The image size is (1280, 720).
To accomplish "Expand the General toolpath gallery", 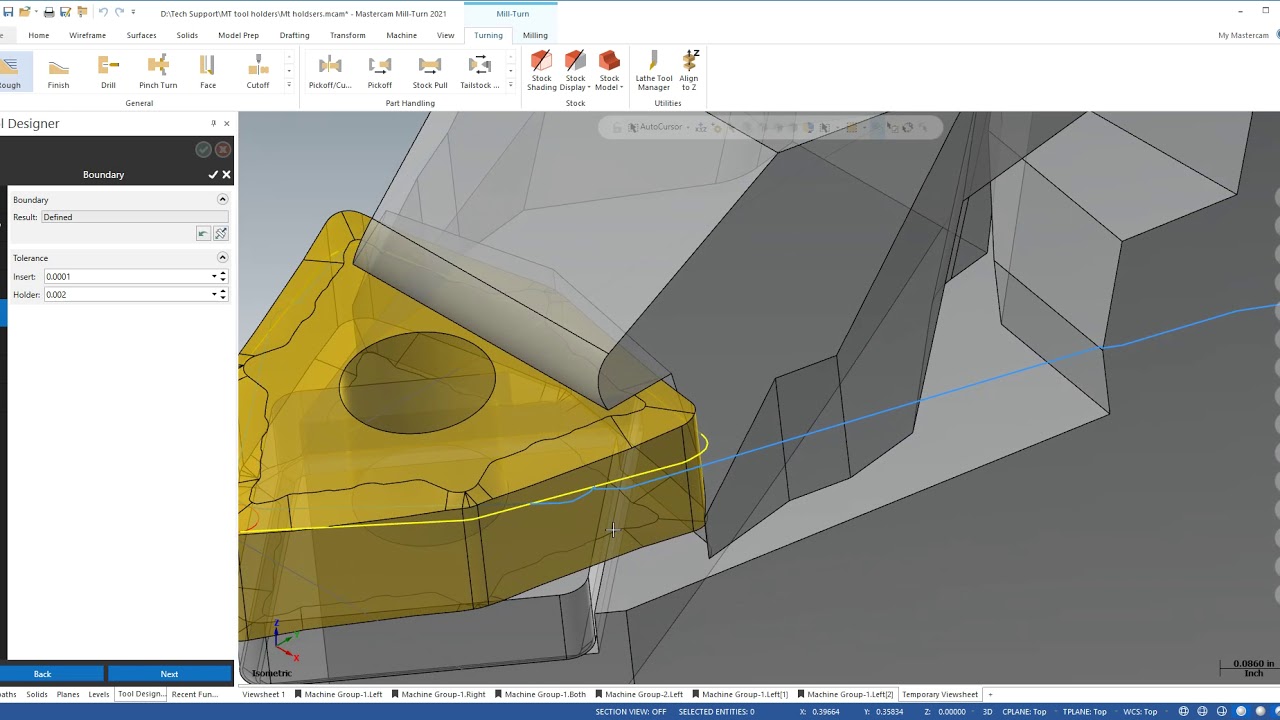I will point(289,85).
